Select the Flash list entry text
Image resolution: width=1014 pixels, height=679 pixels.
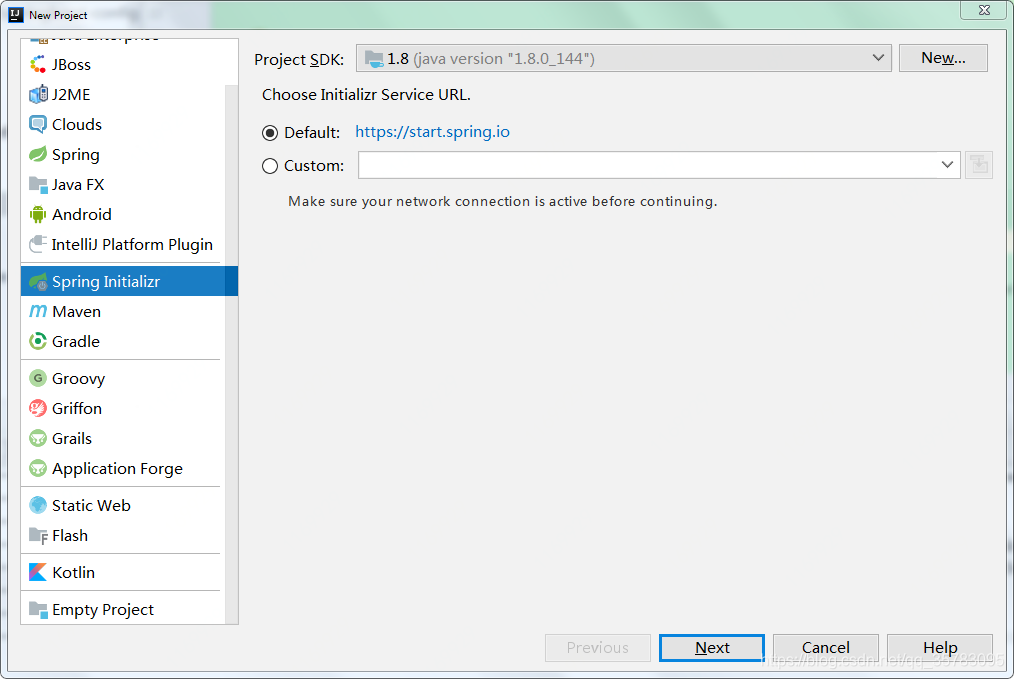(70, 535)
